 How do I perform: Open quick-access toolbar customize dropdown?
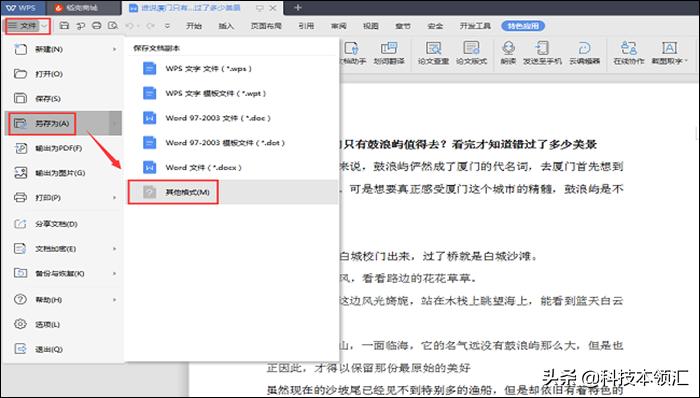(167, 26)
